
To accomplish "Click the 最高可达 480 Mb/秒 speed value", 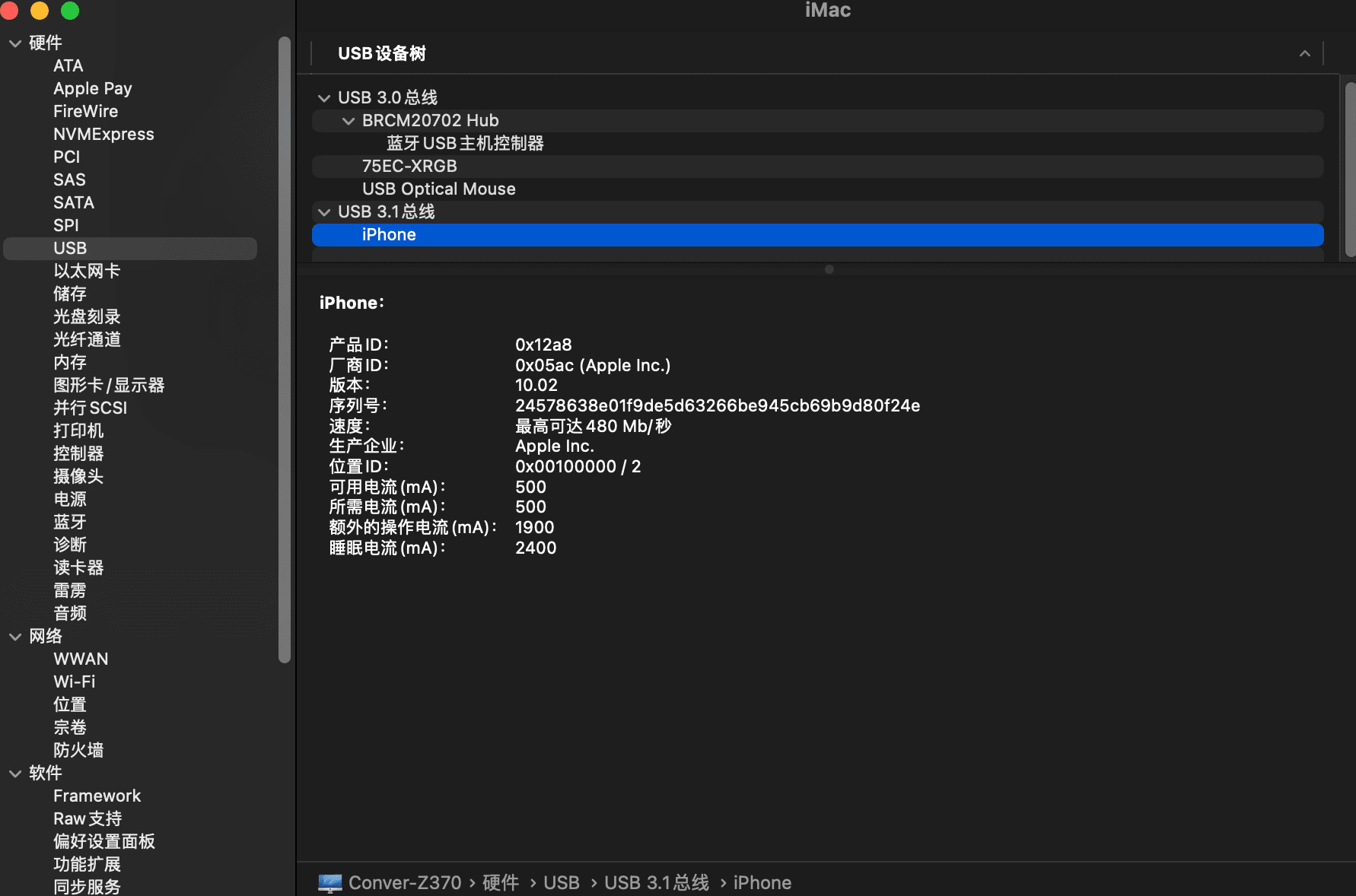I will click(x=594, y=427).
